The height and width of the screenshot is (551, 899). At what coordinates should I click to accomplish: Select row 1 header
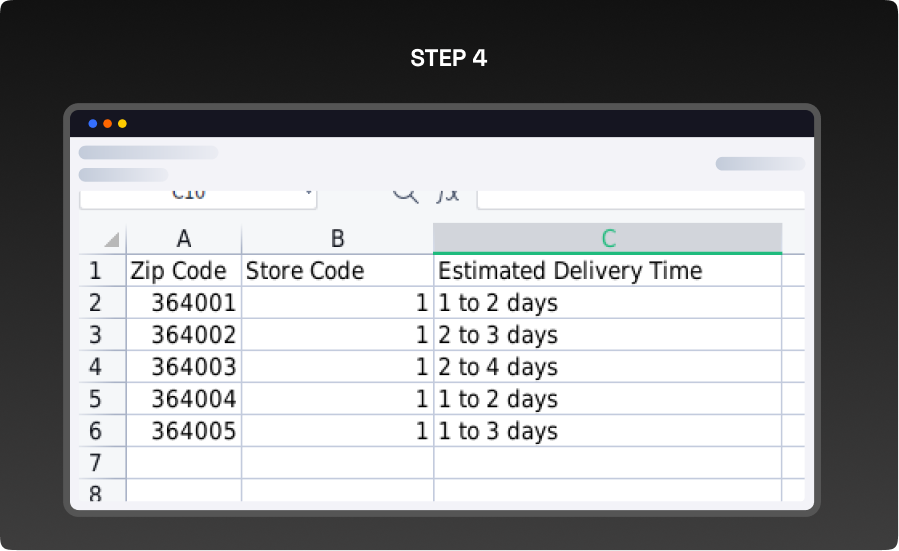click(x=96, y=271)
